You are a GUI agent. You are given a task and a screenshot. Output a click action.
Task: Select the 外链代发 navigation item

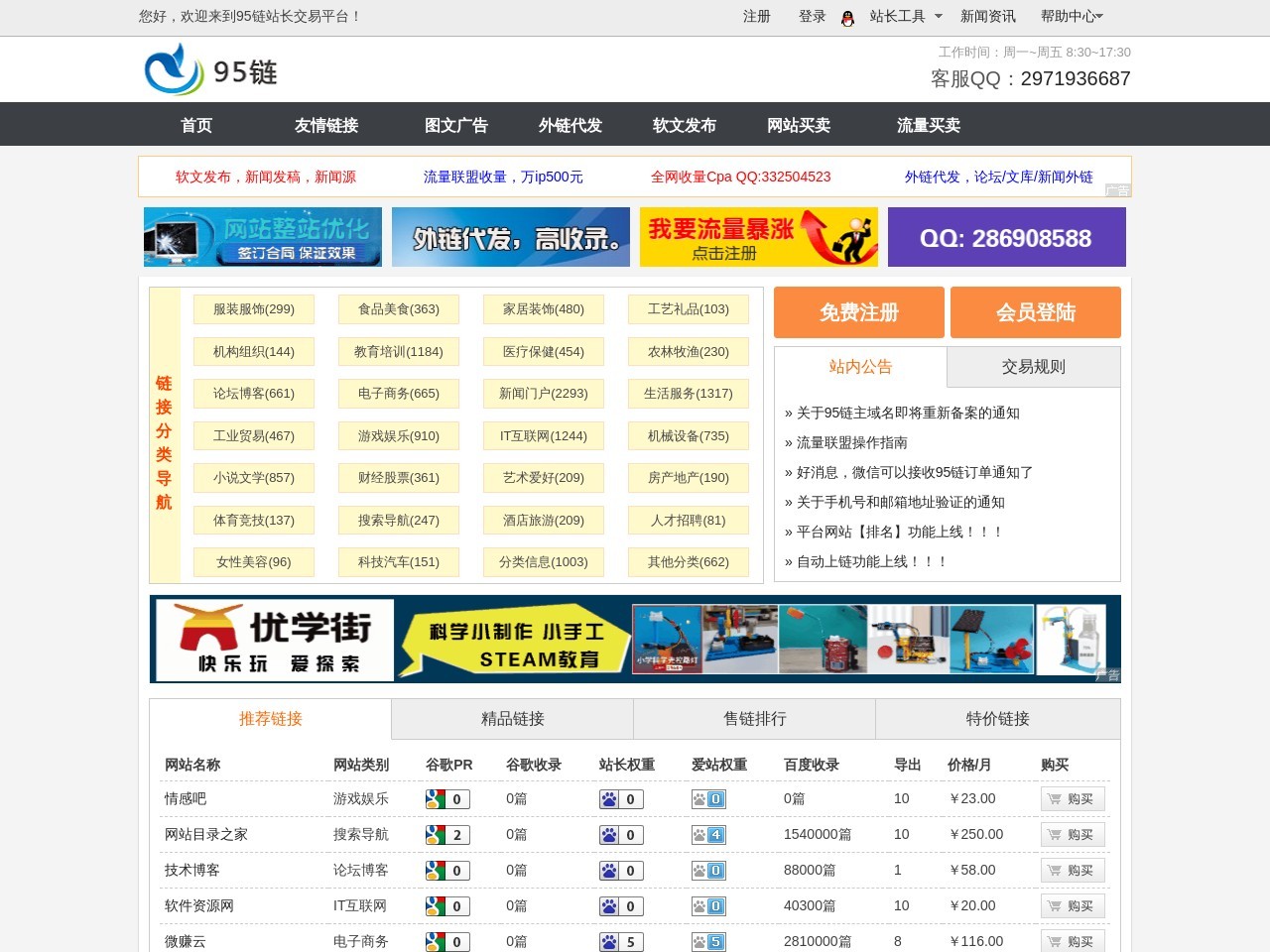tap(570, 125)
